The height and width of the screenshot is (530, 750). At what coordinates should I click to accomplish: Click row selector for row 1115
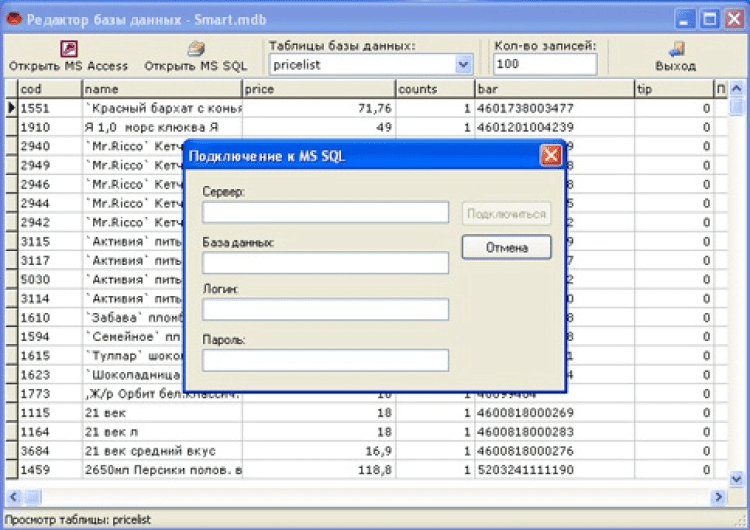[11, 413]
